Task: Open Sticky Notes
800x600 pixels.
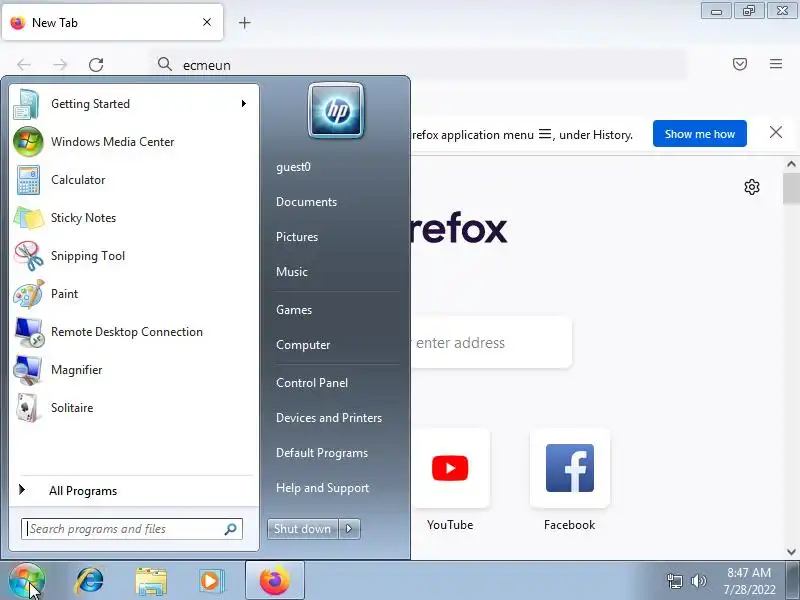Action: (x=133, y=218)
